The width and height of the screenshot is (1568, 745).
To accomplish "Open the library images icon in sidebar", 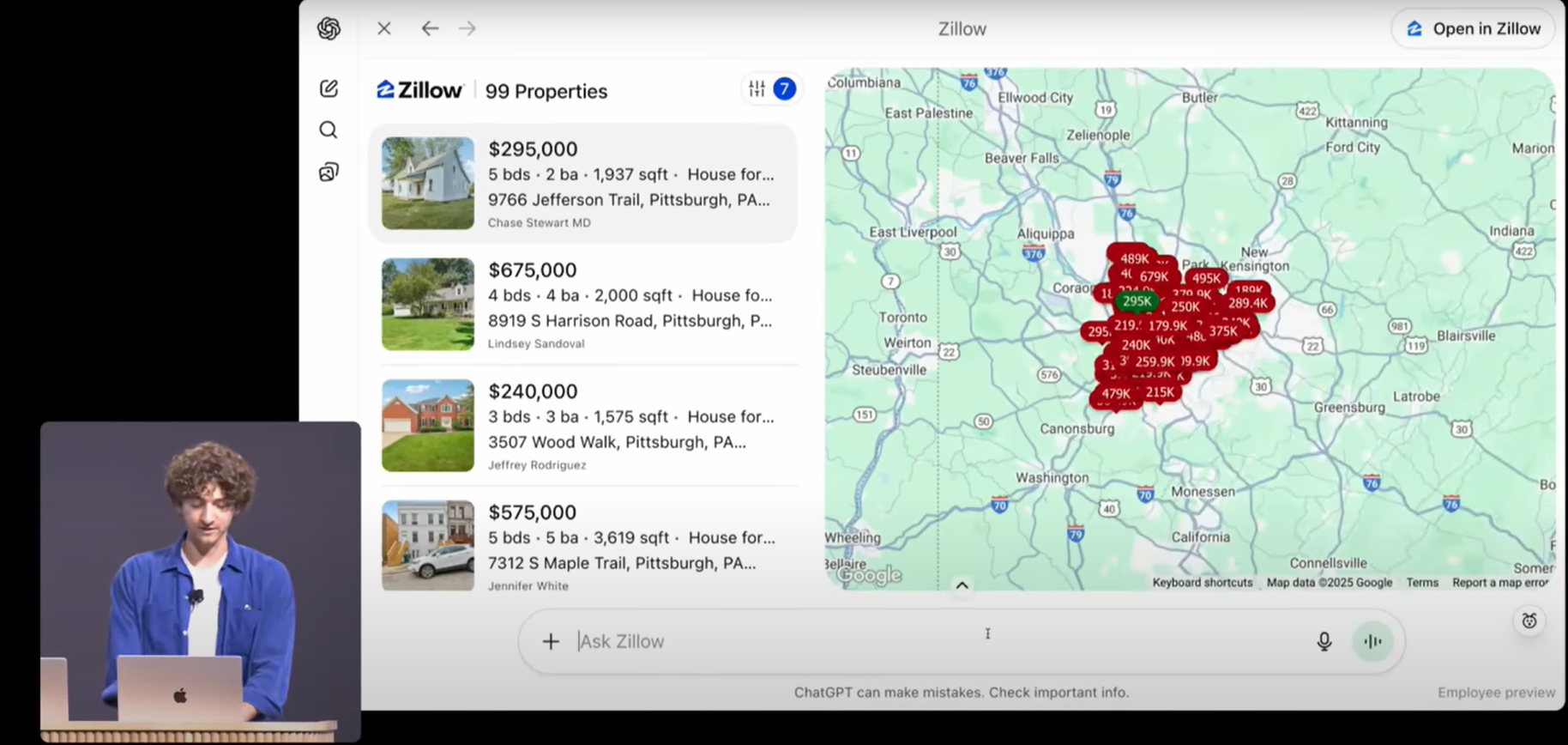I will (329, 172).
